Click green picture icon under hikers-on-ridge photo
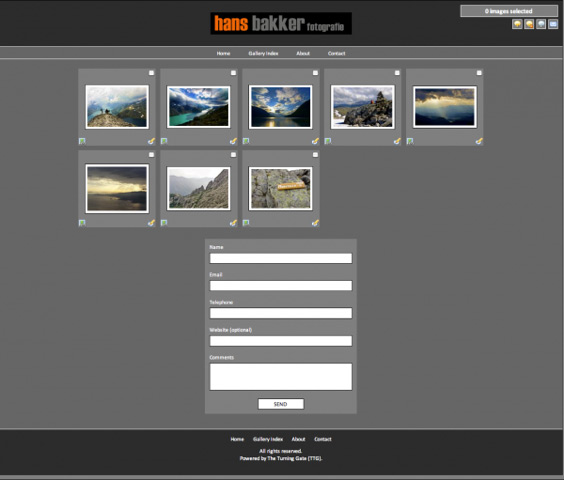564x480 pixels. [82, 141]
